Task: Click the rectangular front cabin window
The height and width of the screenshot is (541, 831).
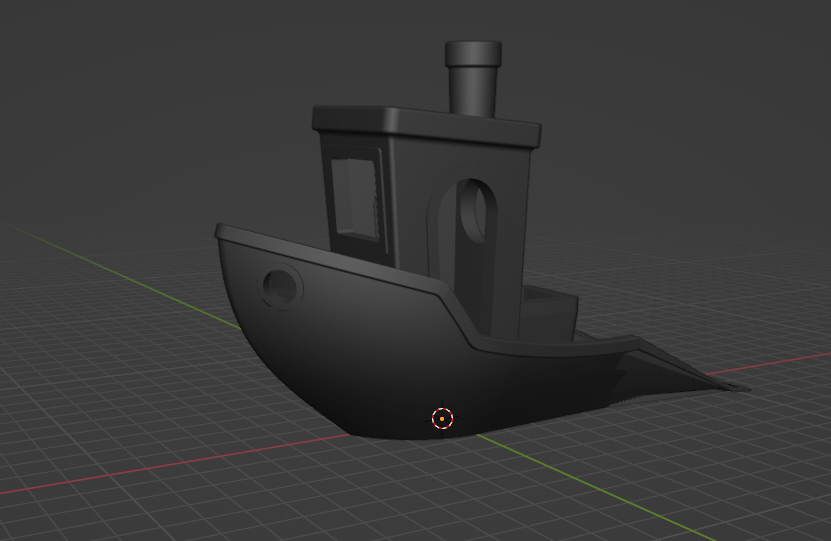Action: (x=356, y=200)
